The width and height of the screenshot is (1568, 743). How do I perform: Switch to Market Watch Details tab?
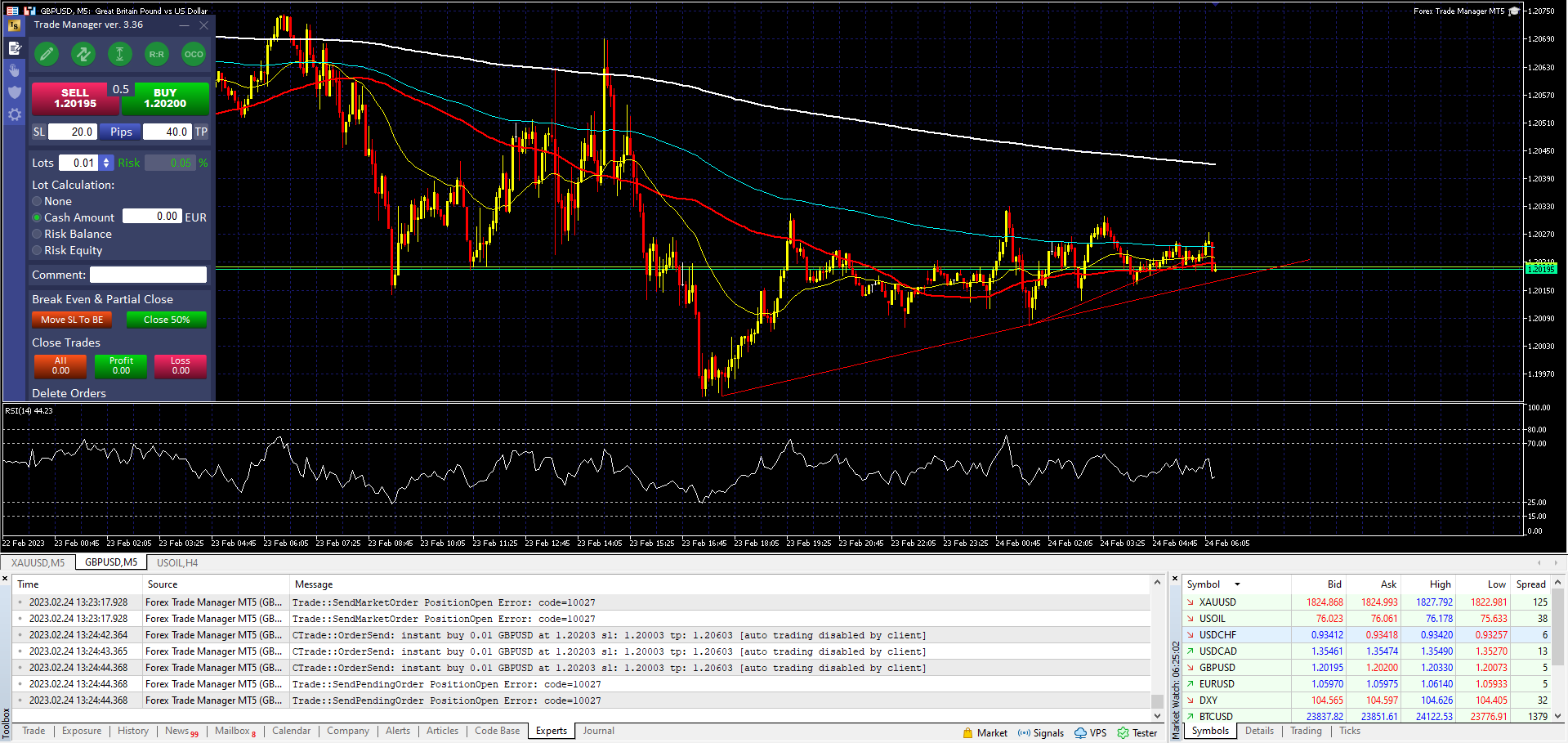pyautogui.click(x=1259, y=731)
